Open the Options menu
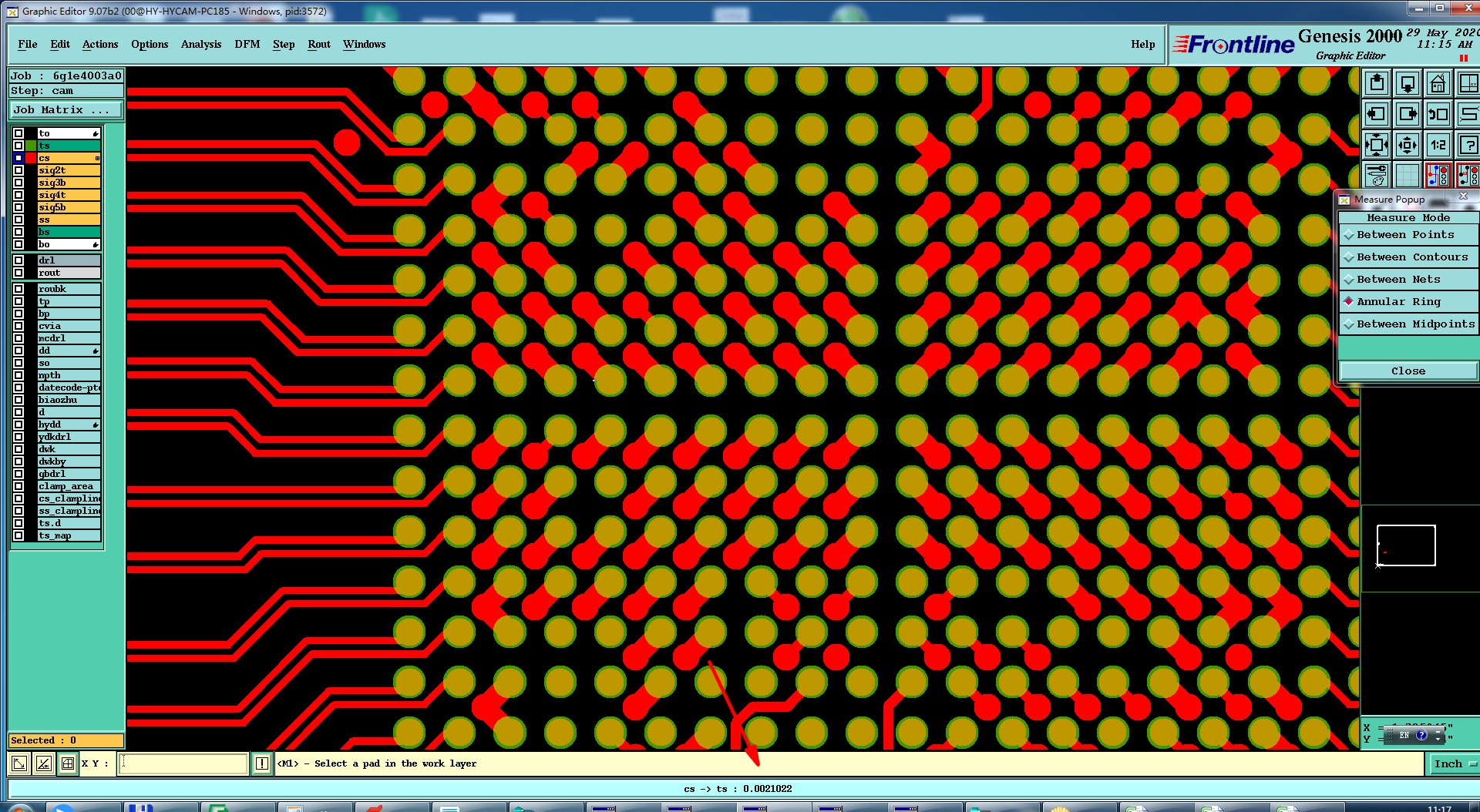Image resolution: width=1480 pixels, height=812 pixels. pyautogui.click(x=150, y=44)
